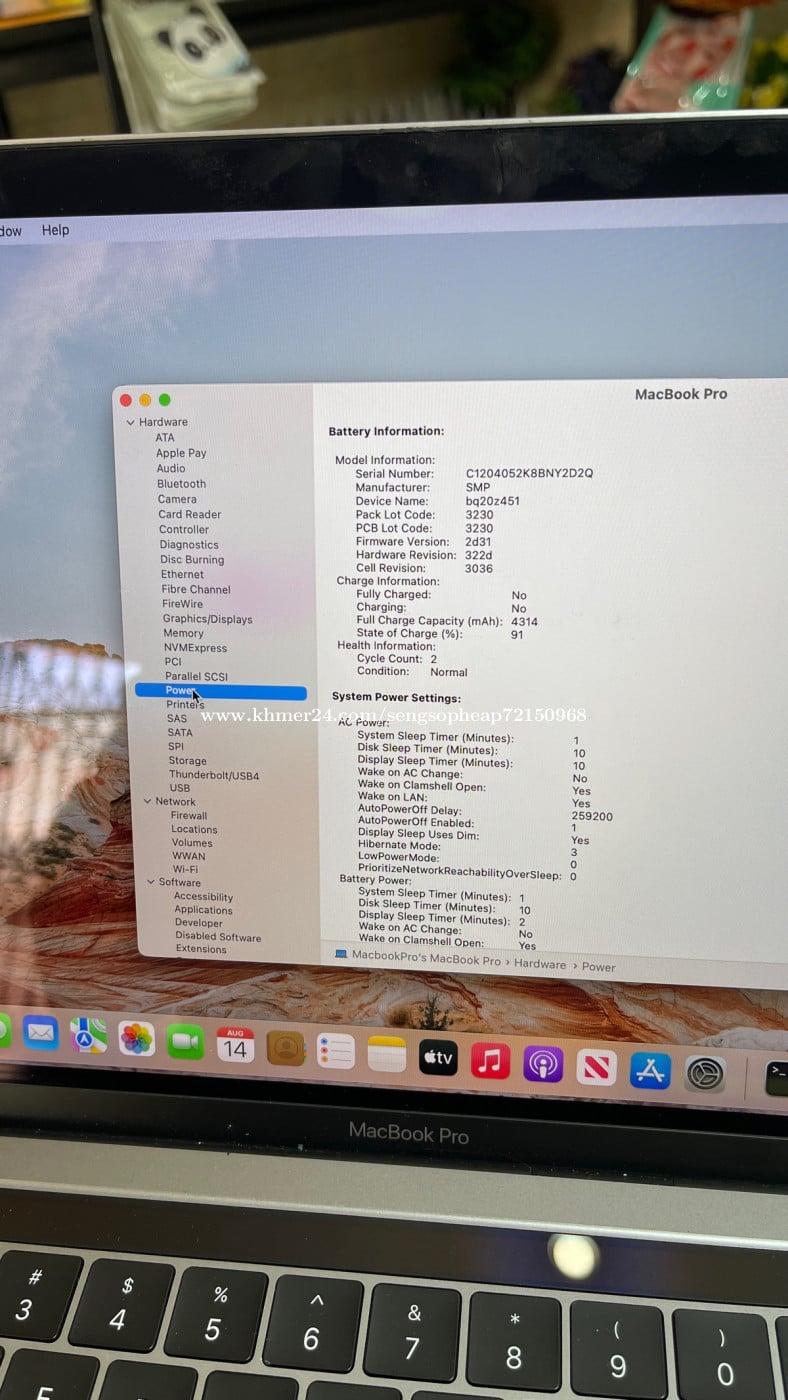The height and width of the screenshot is (1400, 788).
Task: Click the Full Charge Capacity value 4314
Action: pos(524,622)
